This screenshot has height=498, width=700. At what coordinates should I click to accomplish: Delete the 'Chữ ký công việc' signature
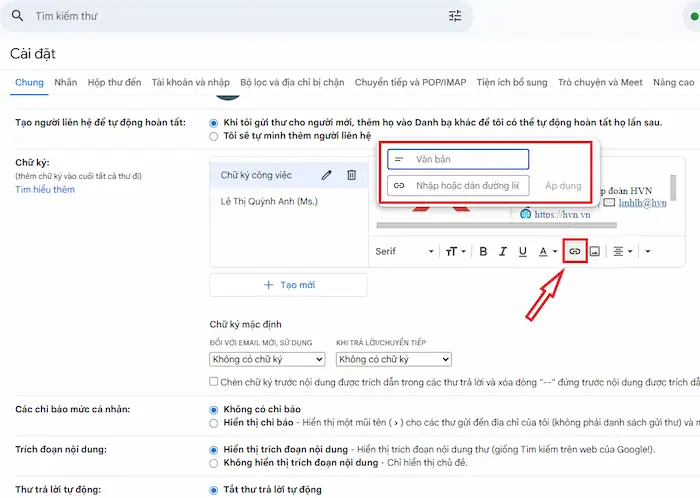tap(351, 175)
